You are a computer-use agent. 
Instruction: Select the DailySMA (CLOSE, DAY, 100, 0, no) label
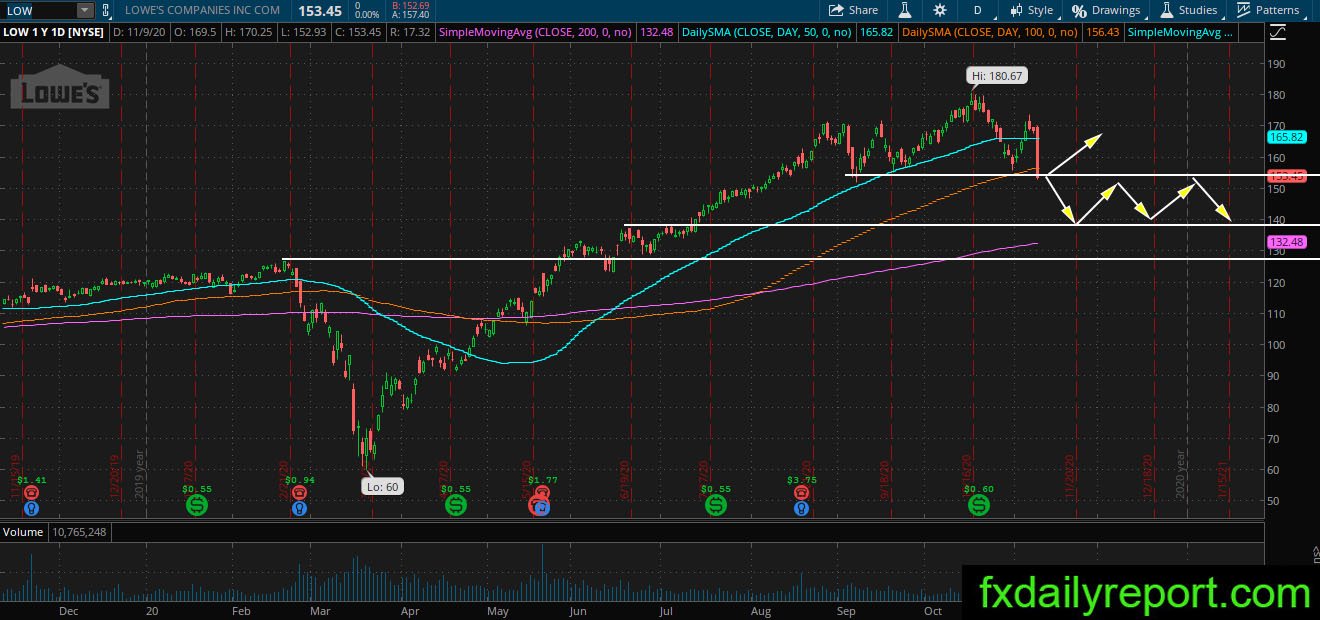click(x=989, y=33)
